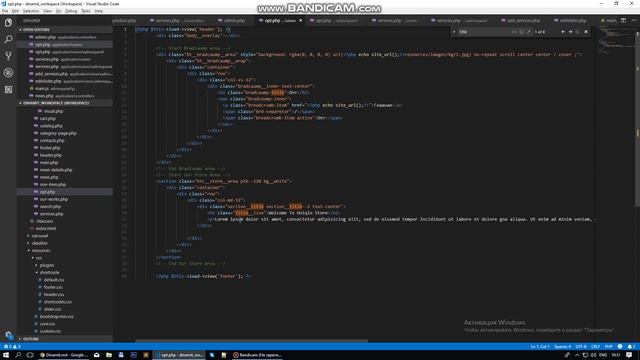Toggle Find in Selection in the find widget
The width and height of the screenshot is (640, 360).
[x=578, y=32]
